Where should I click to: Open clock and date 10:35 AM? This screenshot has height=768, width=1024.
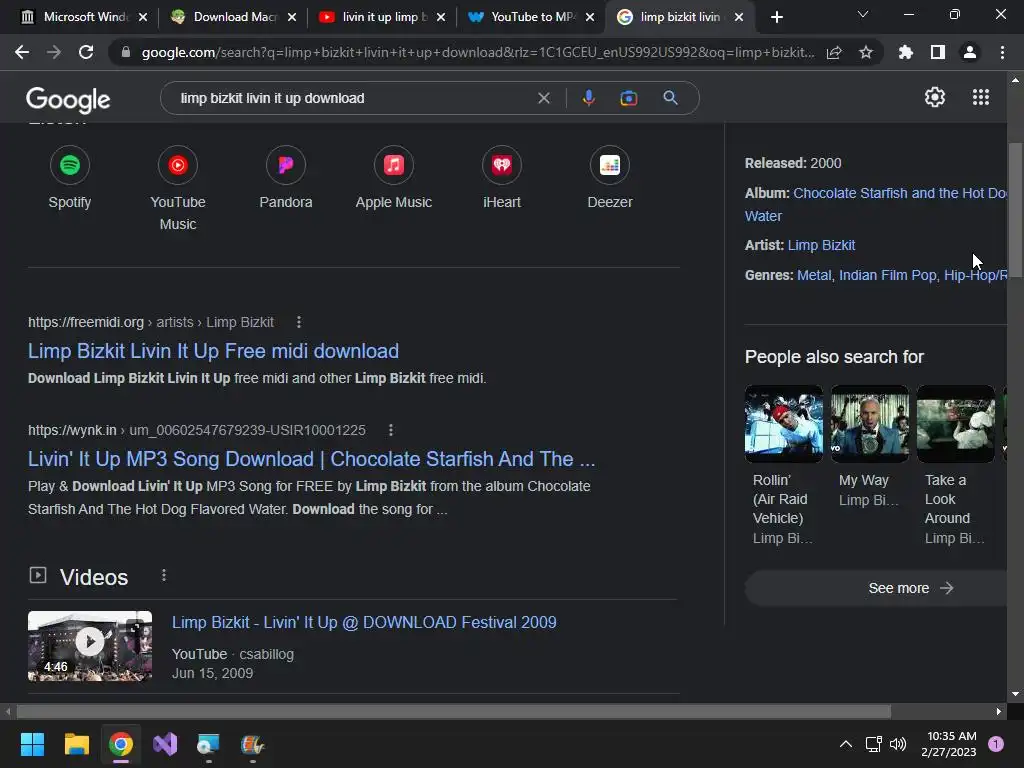[949, 744]
